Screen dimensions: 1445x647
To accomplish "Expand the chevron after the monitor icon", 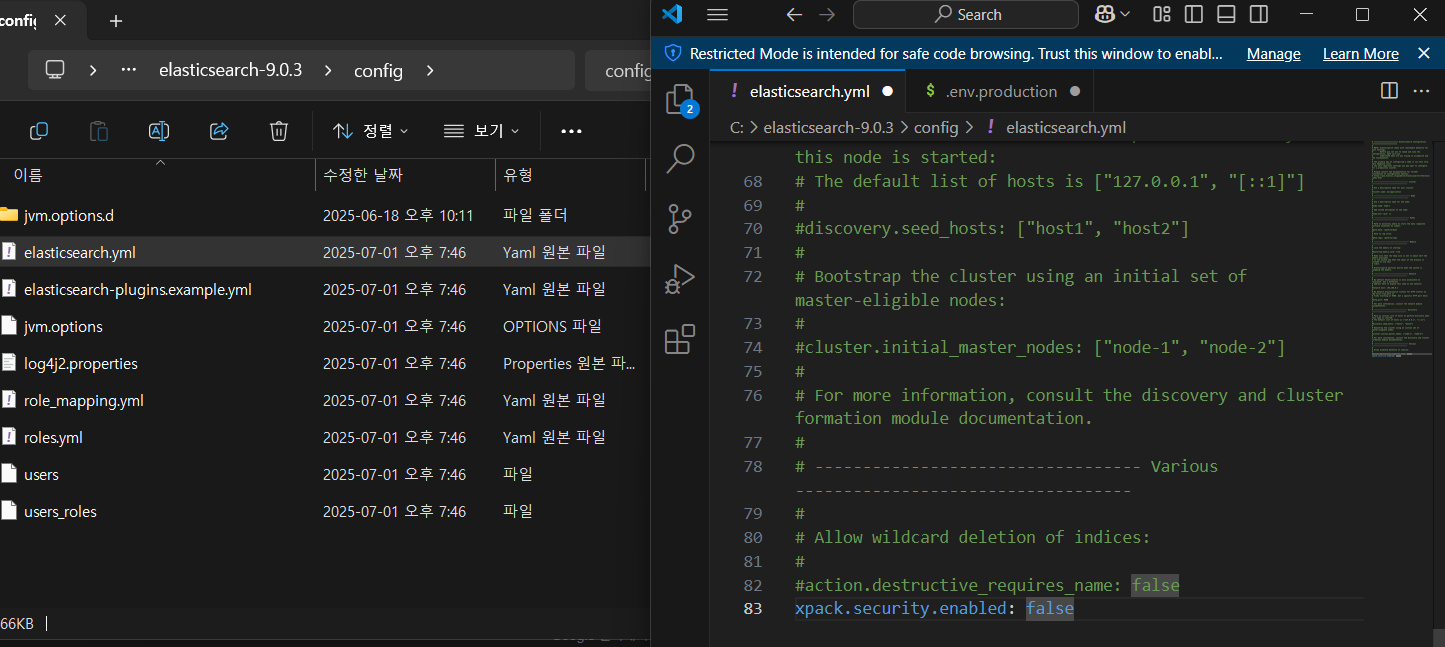I will point(92,70).
